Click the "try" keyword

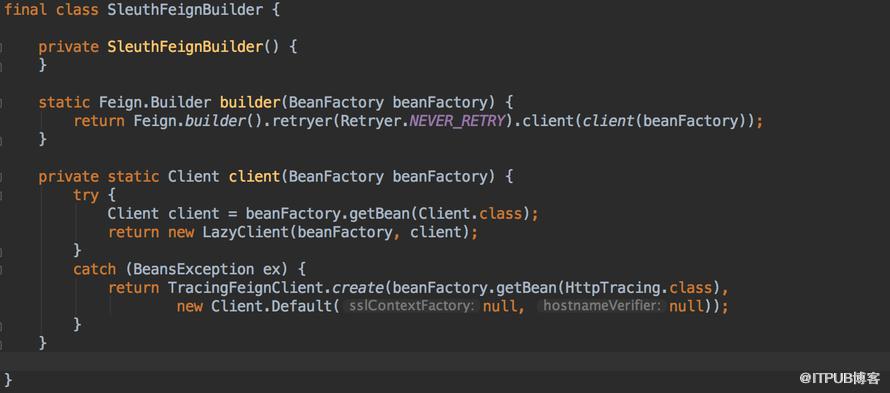tap(86, 195)
